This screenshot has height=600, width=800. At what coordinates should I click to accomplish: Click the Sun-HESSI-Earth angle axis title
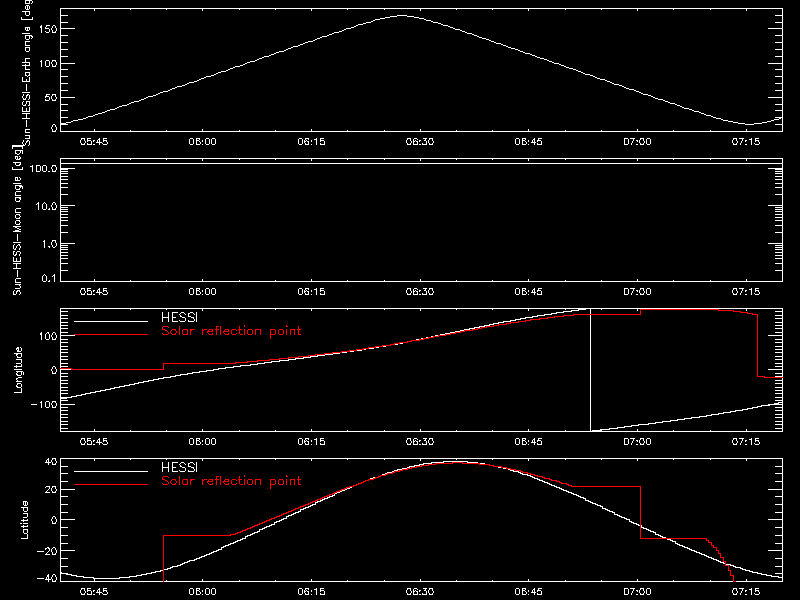point(26,72)
